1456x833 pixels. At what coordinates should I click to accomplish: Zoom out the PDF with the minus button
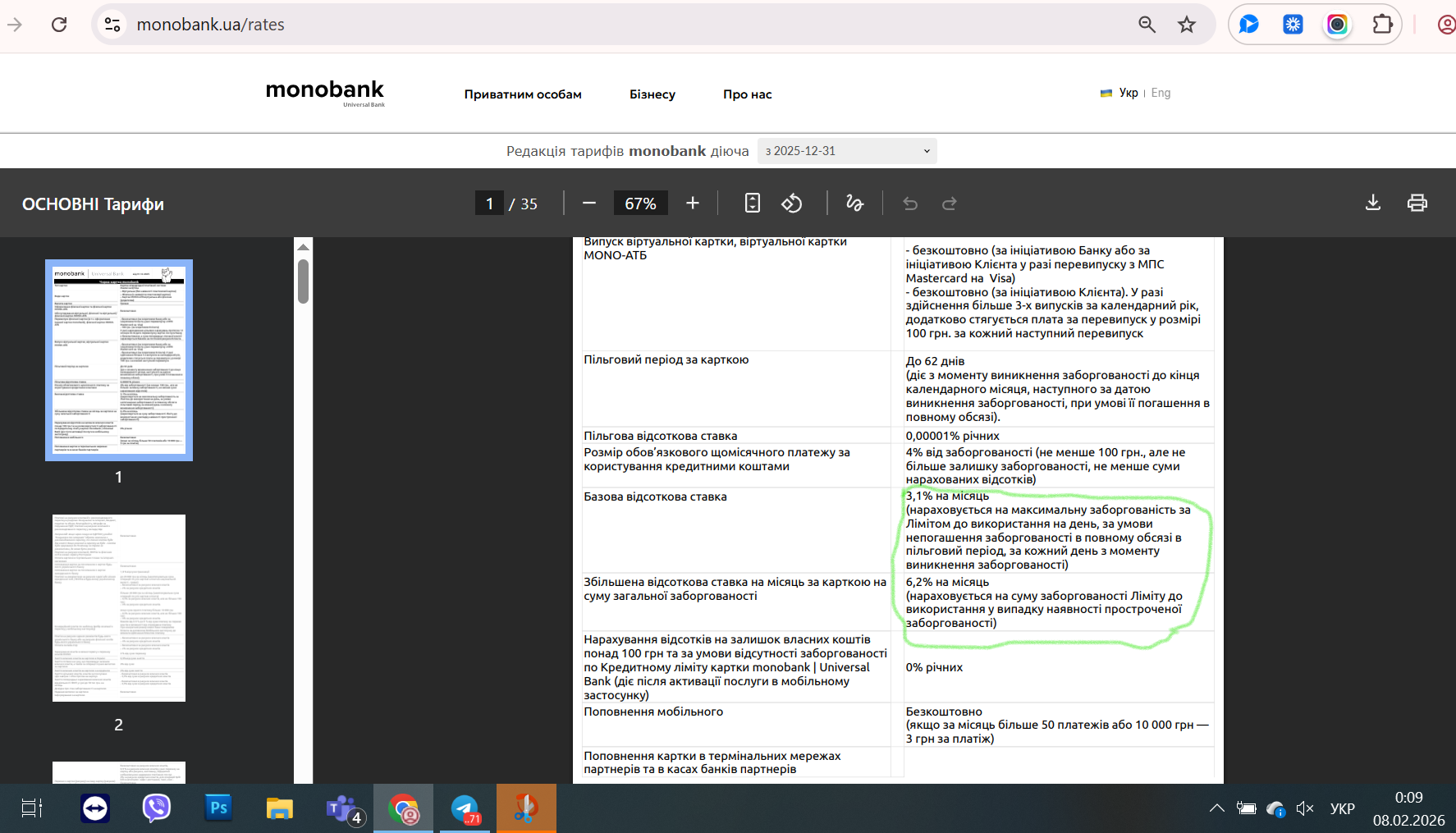tap(589, 203)
